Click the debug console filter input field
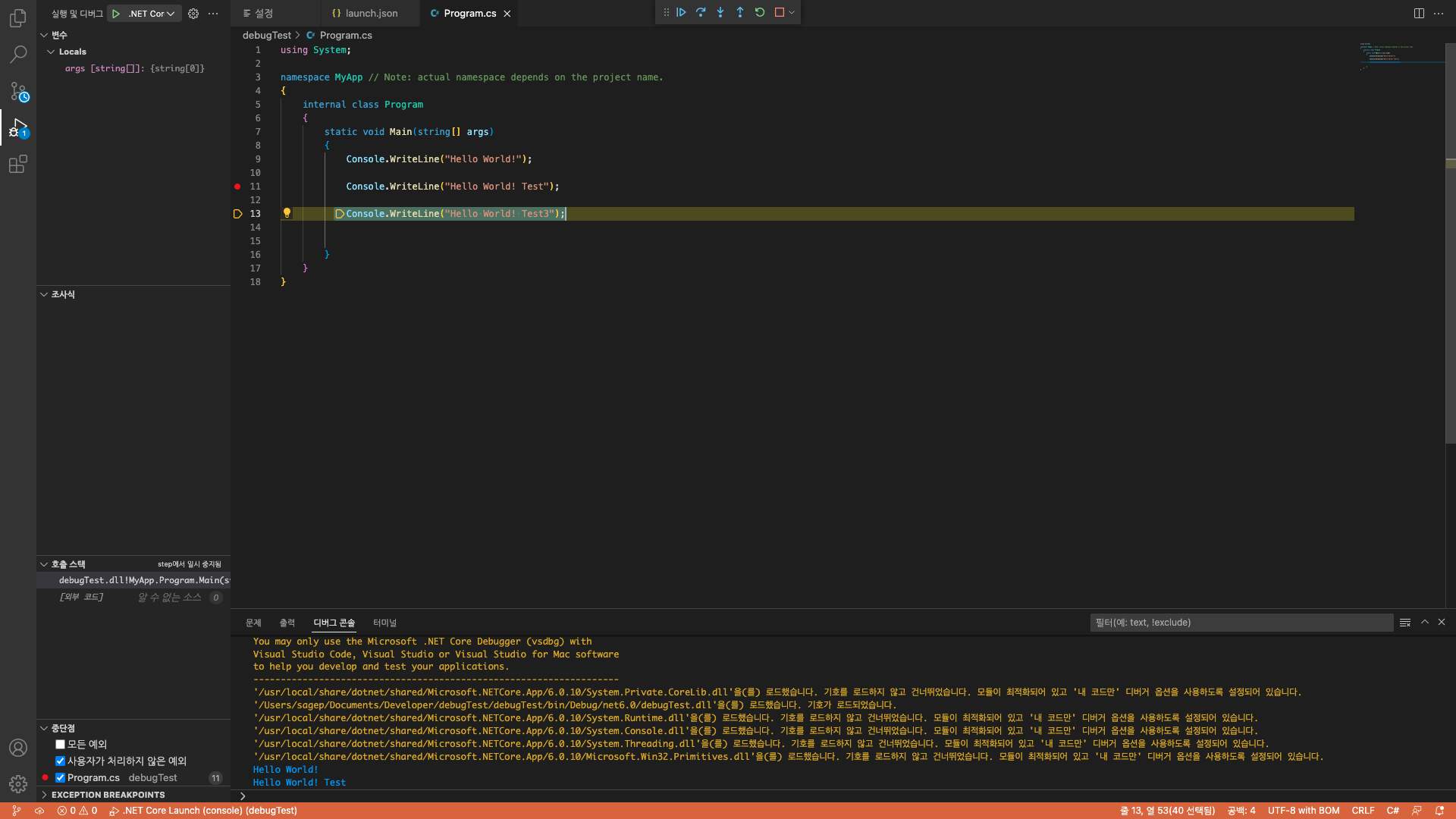The height and width of the screenshot is (819, 1456). point(1241,623)
